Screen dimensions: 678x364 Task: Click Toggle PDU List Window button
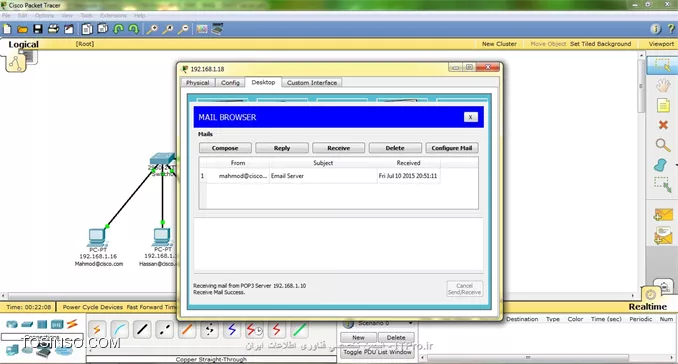377,352
